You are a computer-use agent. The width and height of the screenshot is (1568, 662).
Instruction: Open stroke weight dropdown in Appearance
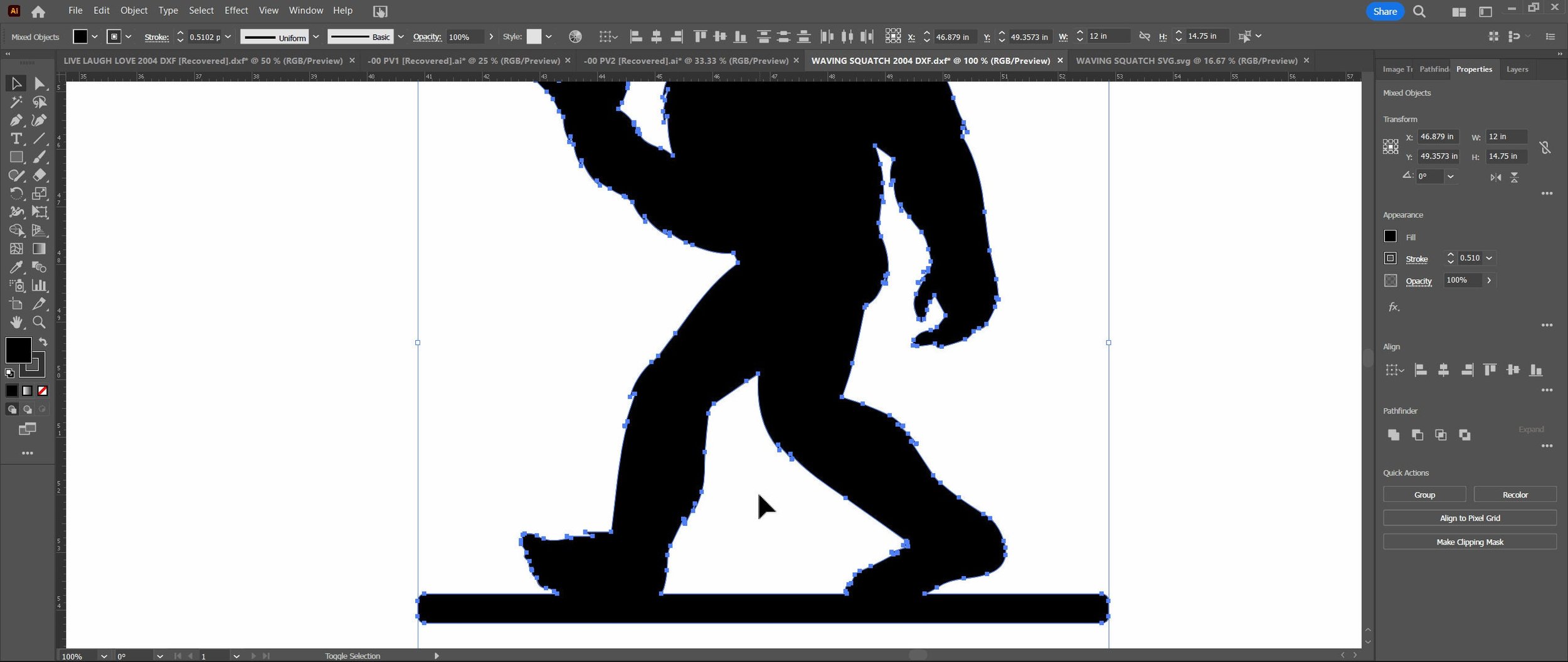point(1489,258)
